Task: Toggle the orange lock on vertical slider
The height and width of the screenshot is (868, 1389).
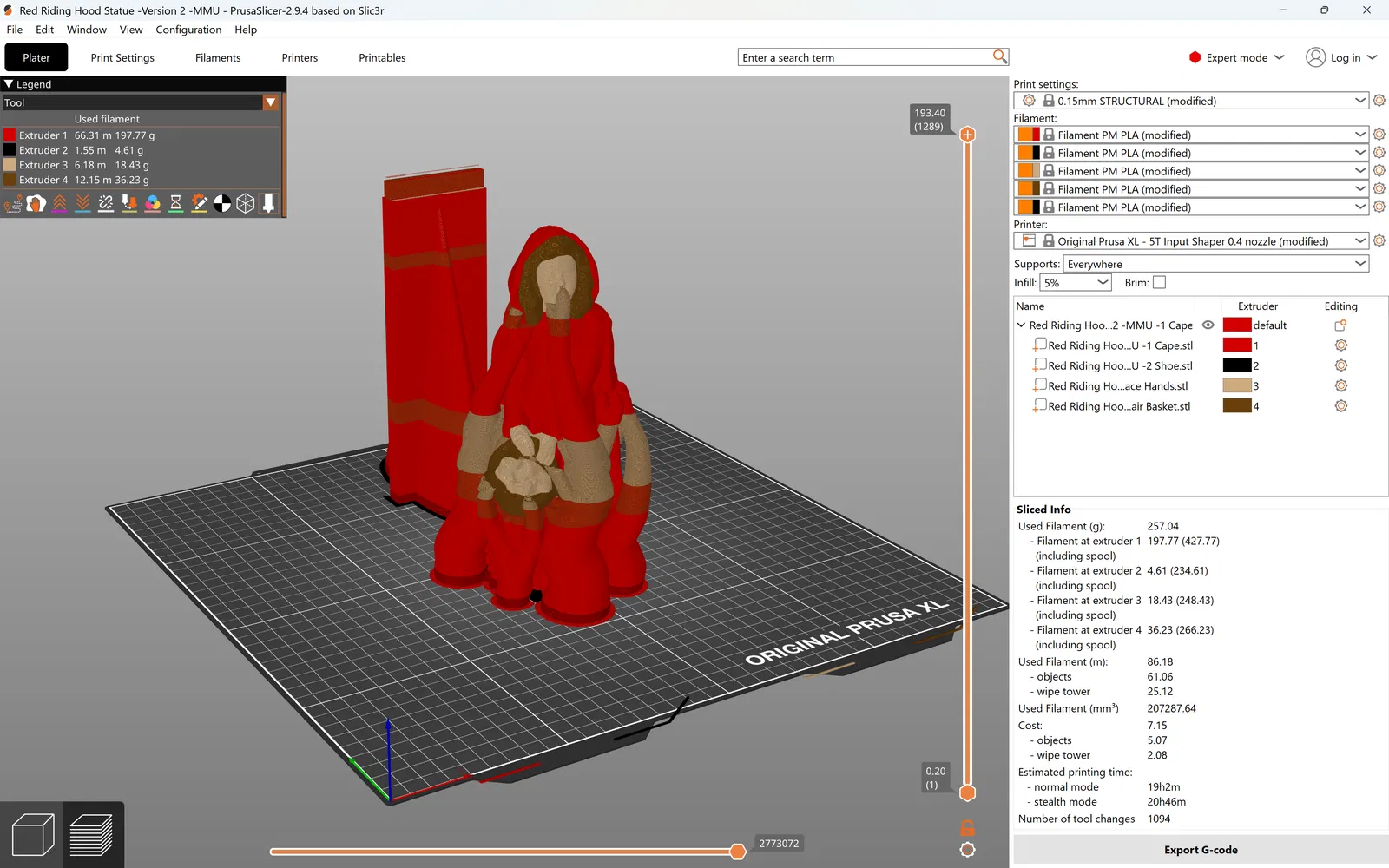Action: [967, 828]
